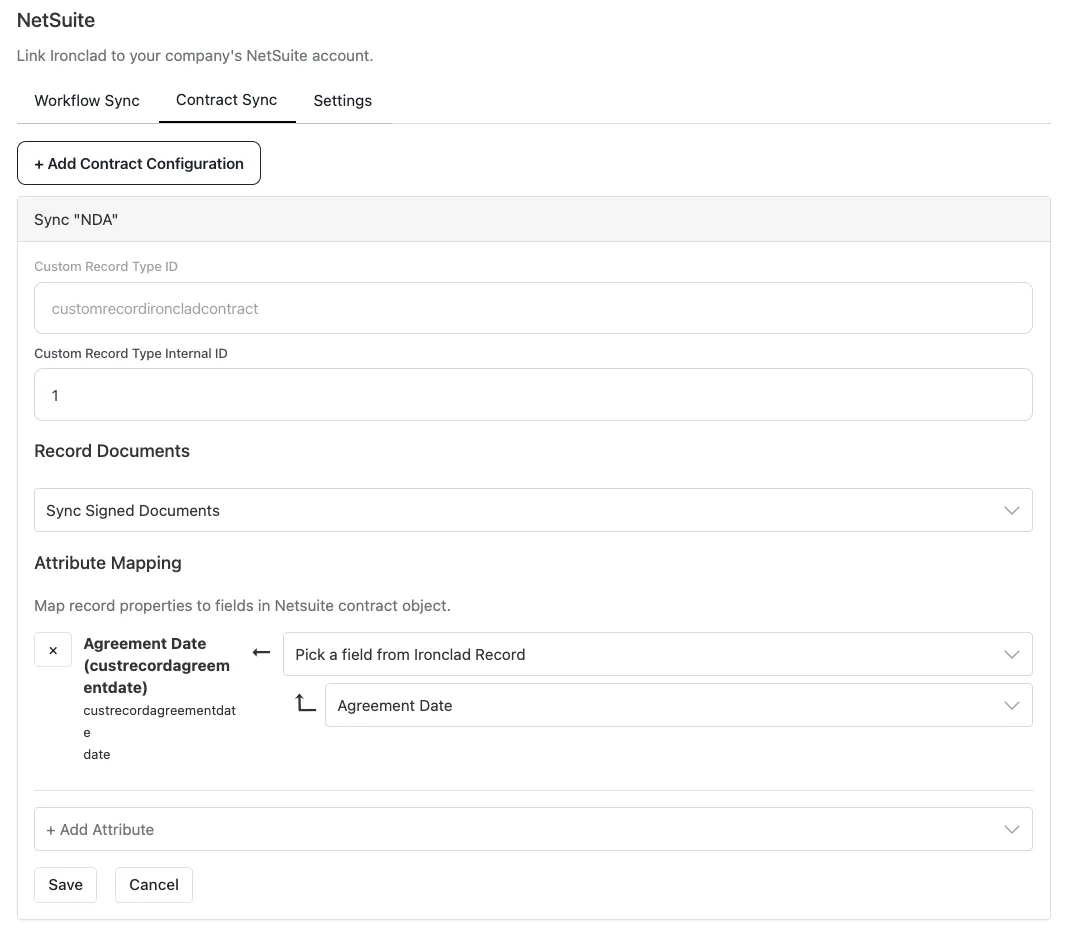This screenshot has width=1066, height=929.
Task: Select the Contract Sync tab
Action: tap(226, 100)
